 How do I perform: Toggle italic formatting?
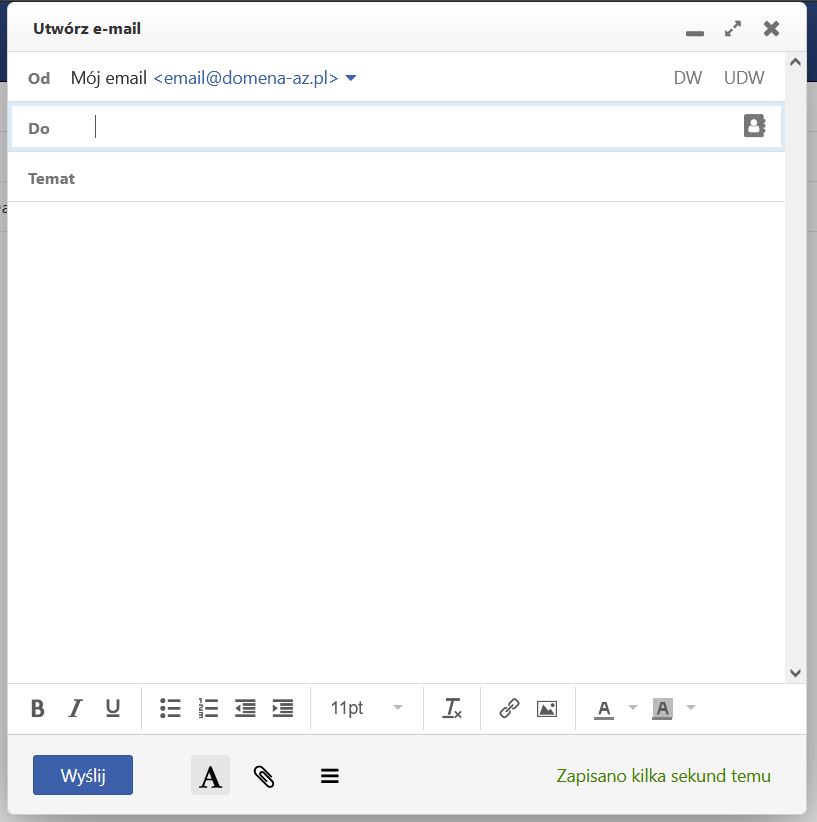click(76, 708)
